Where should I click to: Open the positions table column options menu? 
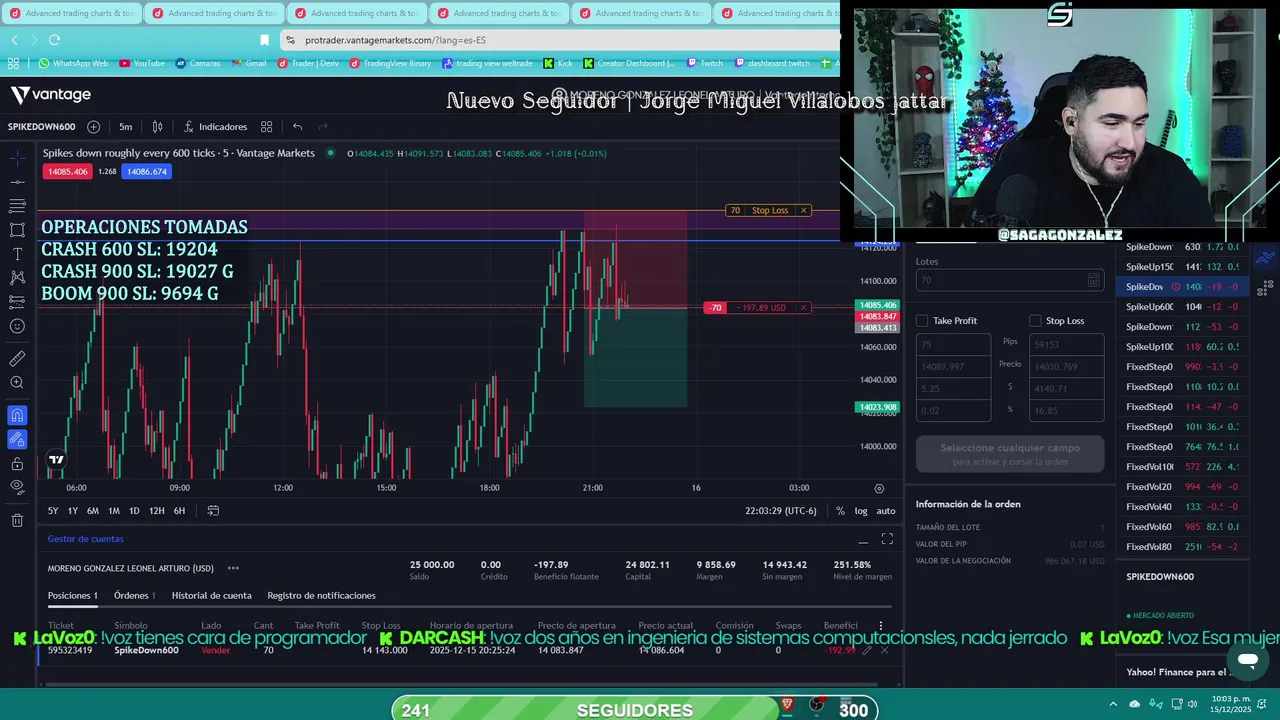click(x=881, y=626)
